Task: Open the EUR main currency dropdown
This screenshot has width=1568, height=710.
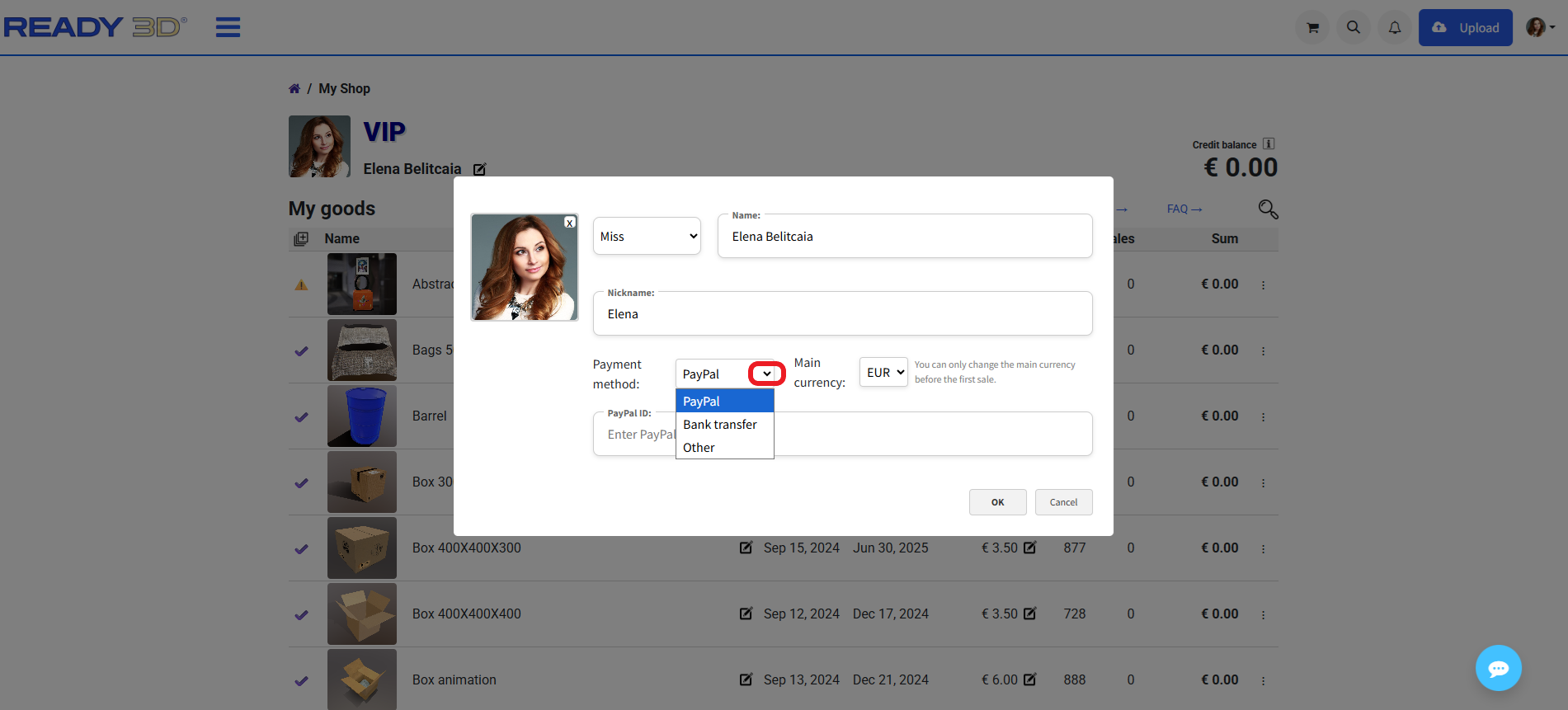Action: pyautogui.click(x=883, y=372)
